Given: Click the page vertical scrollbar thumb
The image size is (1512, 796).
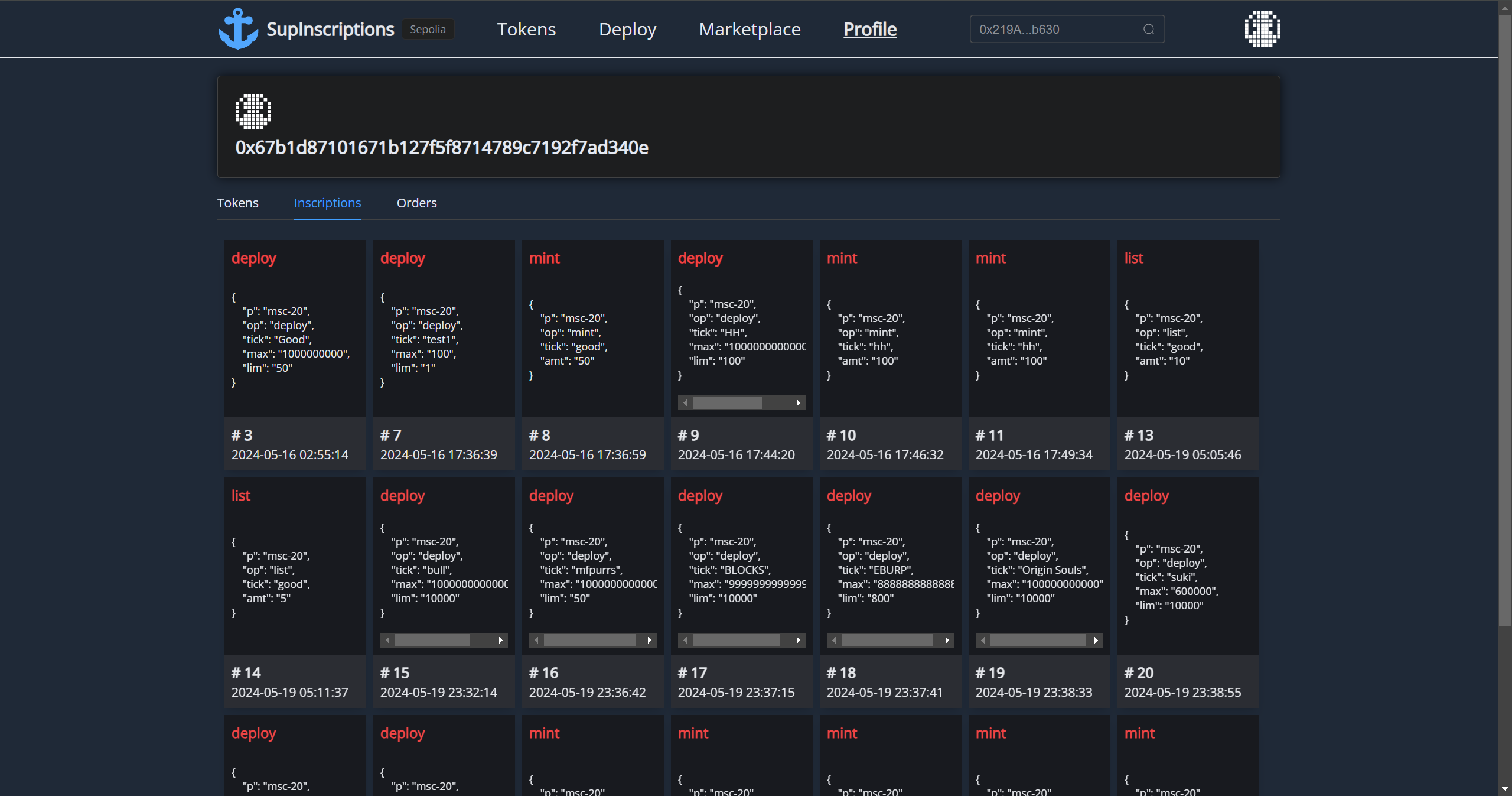Looking at the screenshot, I should pos(1504,319).
